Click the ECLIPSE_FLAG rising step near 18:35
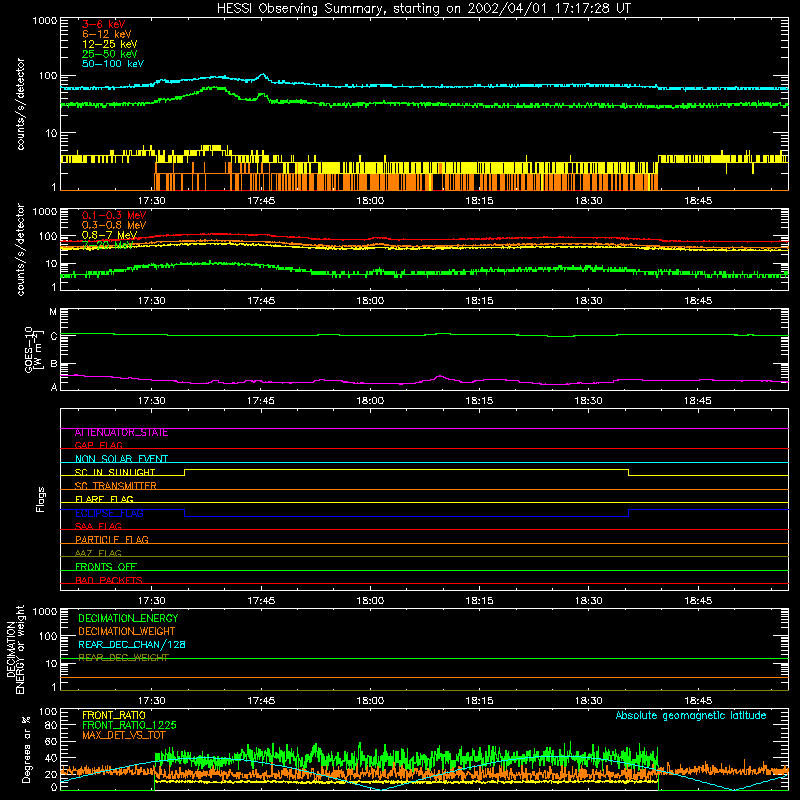 [629, 513]
